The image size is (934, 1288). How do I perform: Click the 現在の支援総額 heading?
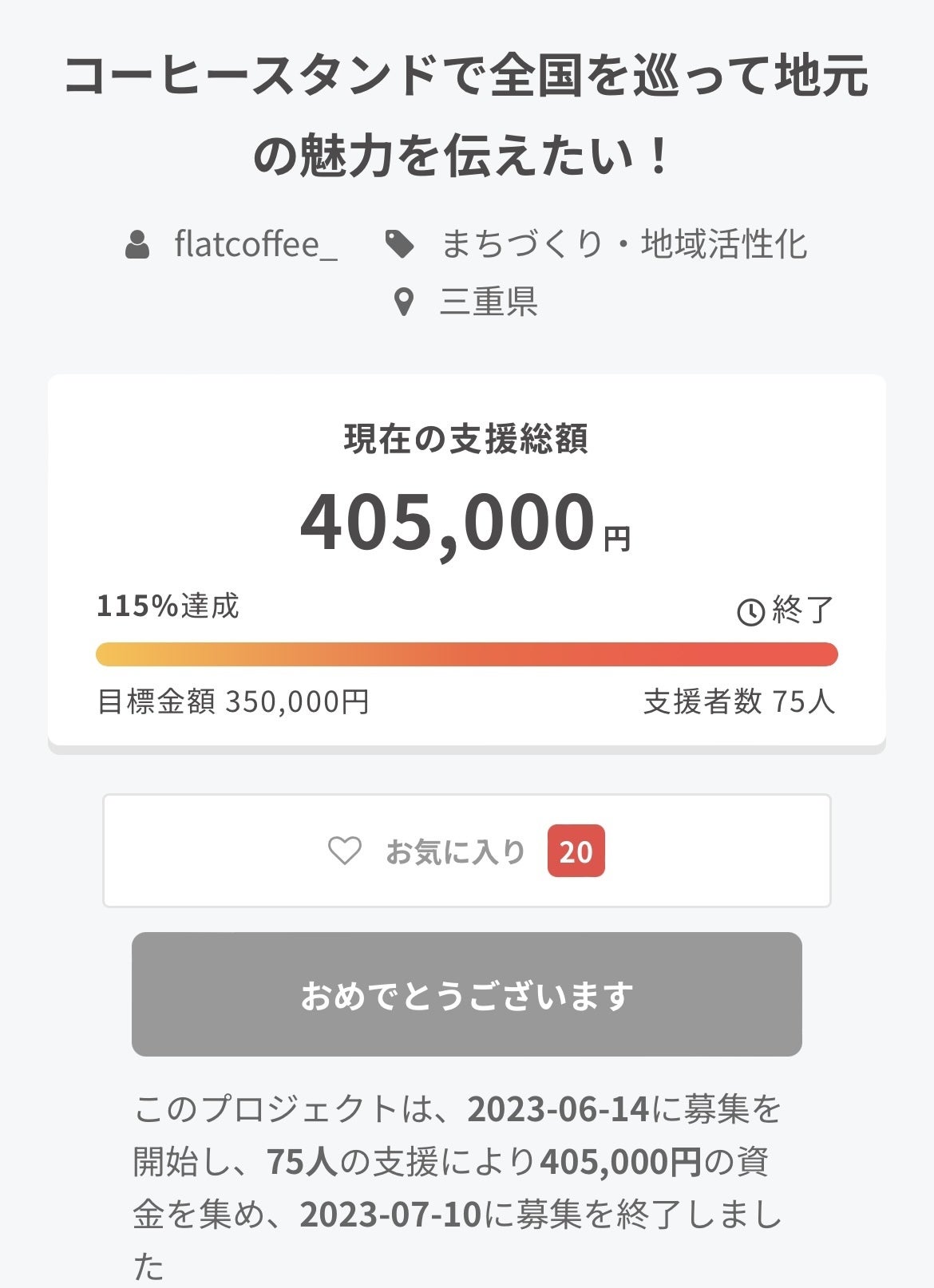pos(466,439)
